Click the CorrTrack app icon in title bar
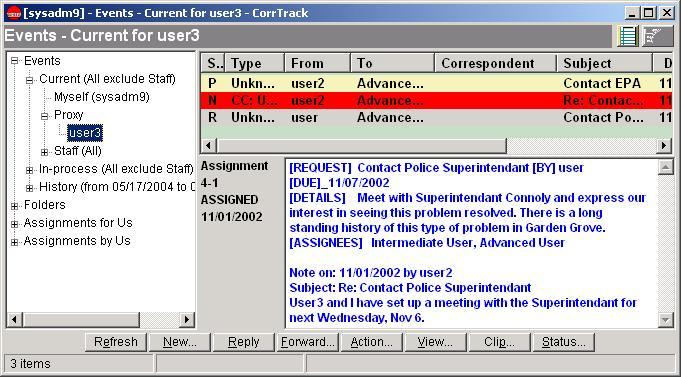The width and height of the screenshot is (681, 377). 13,13
